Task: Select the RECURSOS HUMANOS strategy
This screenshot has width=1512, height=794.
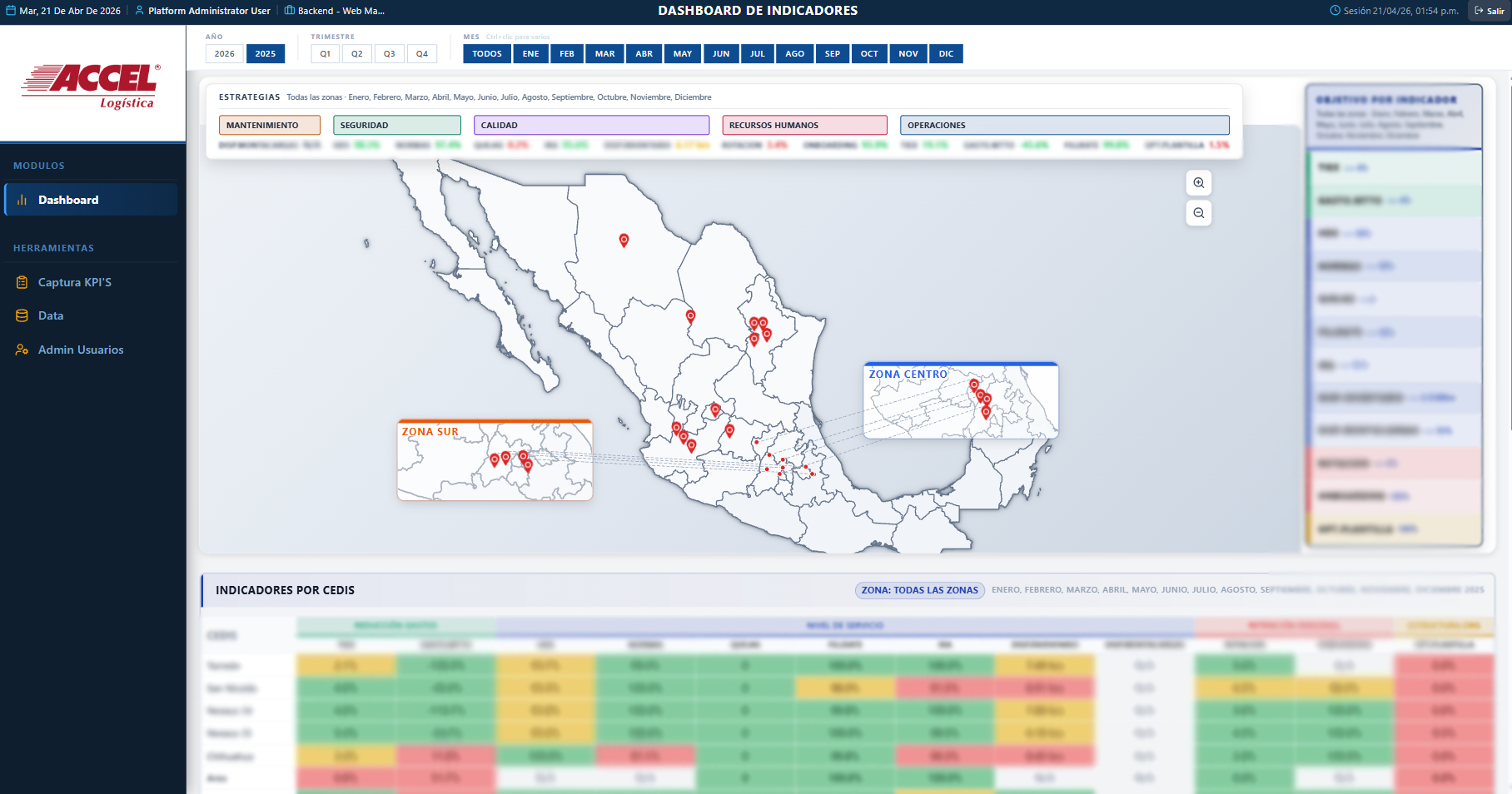Action: click(x=805, y=125)
